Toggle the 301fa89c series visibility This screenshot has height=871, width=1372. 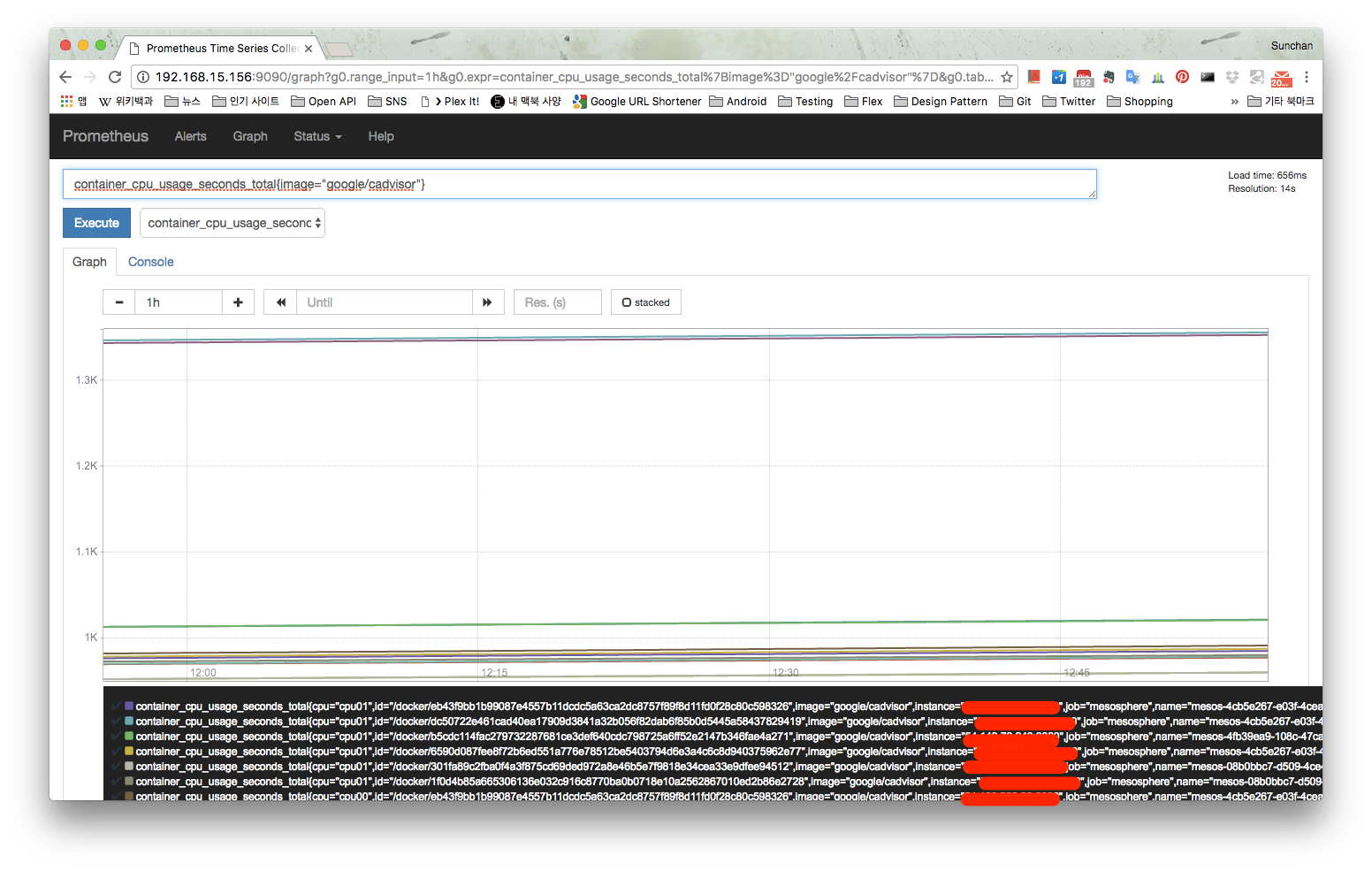coord(115,767)
